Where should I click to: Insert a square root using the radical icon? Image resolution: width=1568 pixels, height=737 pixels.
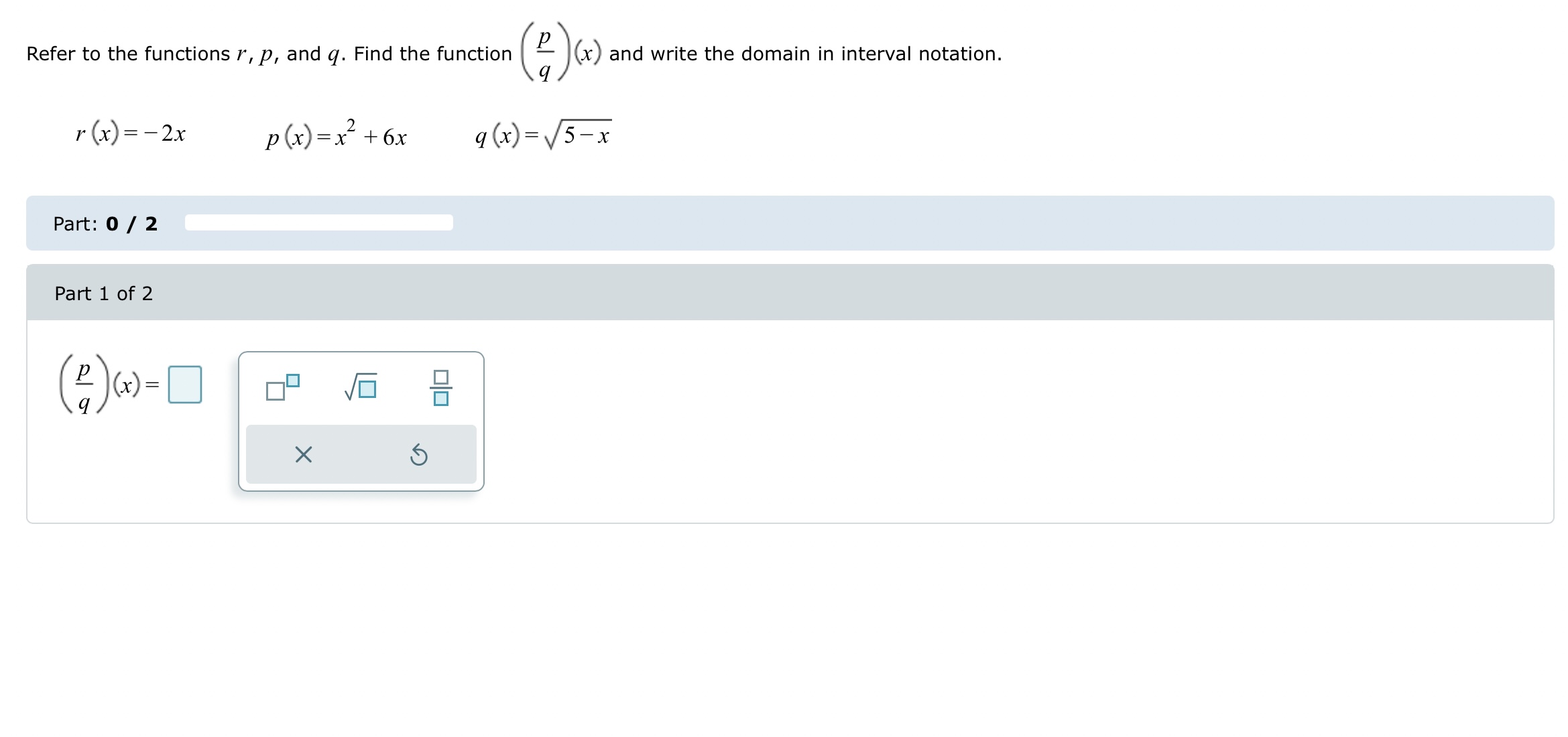pos(361,386)
